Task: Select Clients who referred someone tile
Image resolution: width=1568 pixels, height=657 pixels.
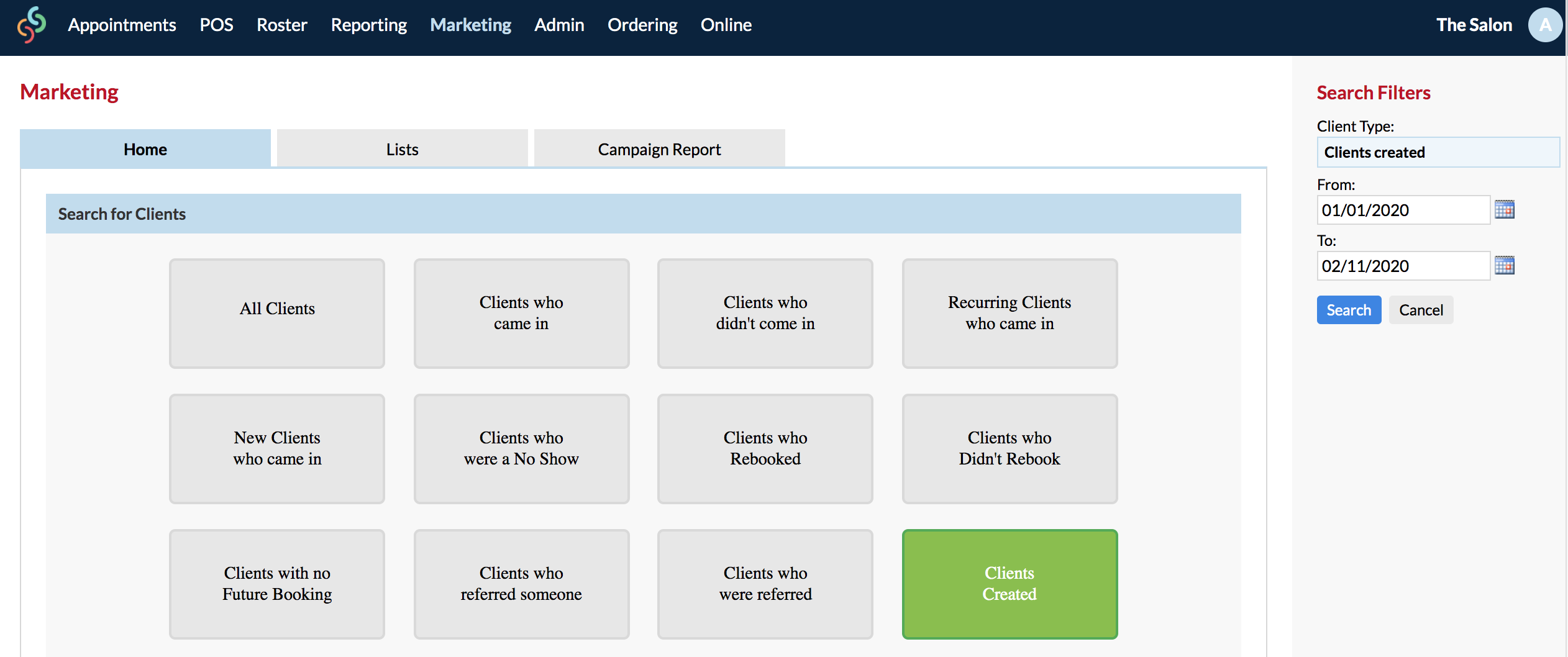Action: point(521,584)
